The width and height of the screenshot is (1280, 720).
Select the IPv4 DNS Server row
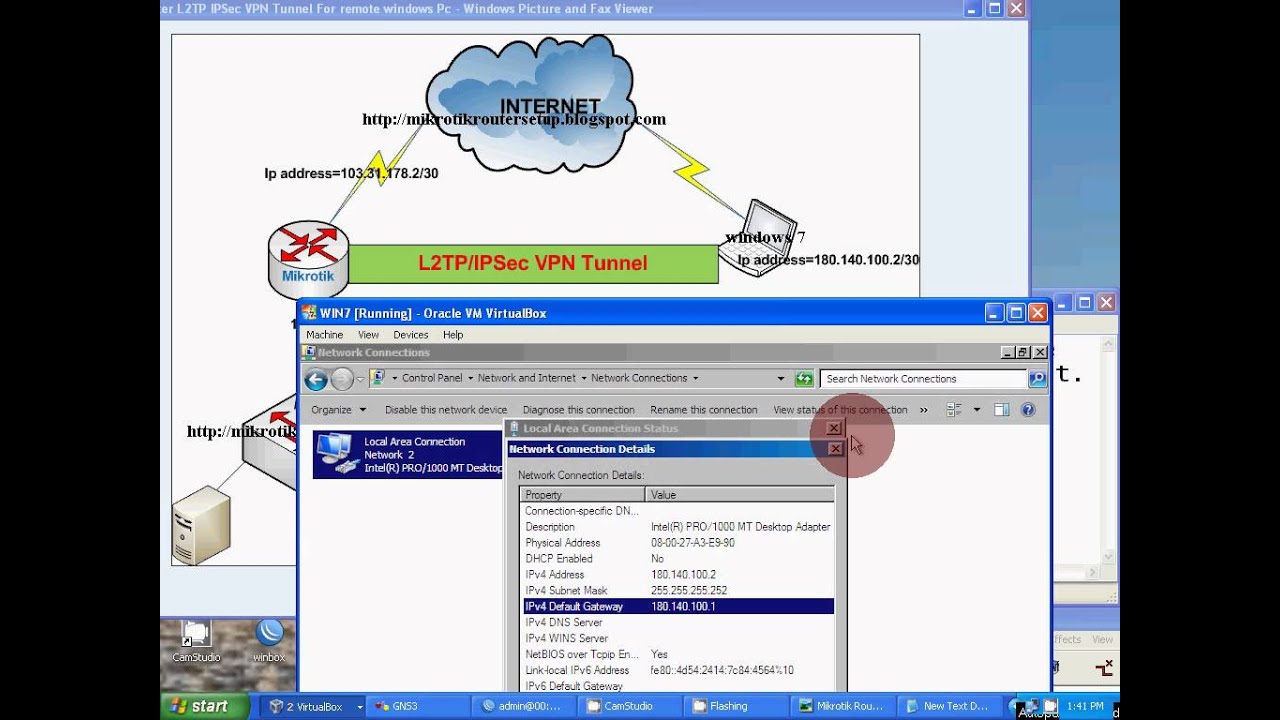pyautogui.click(x=678, y=623)
